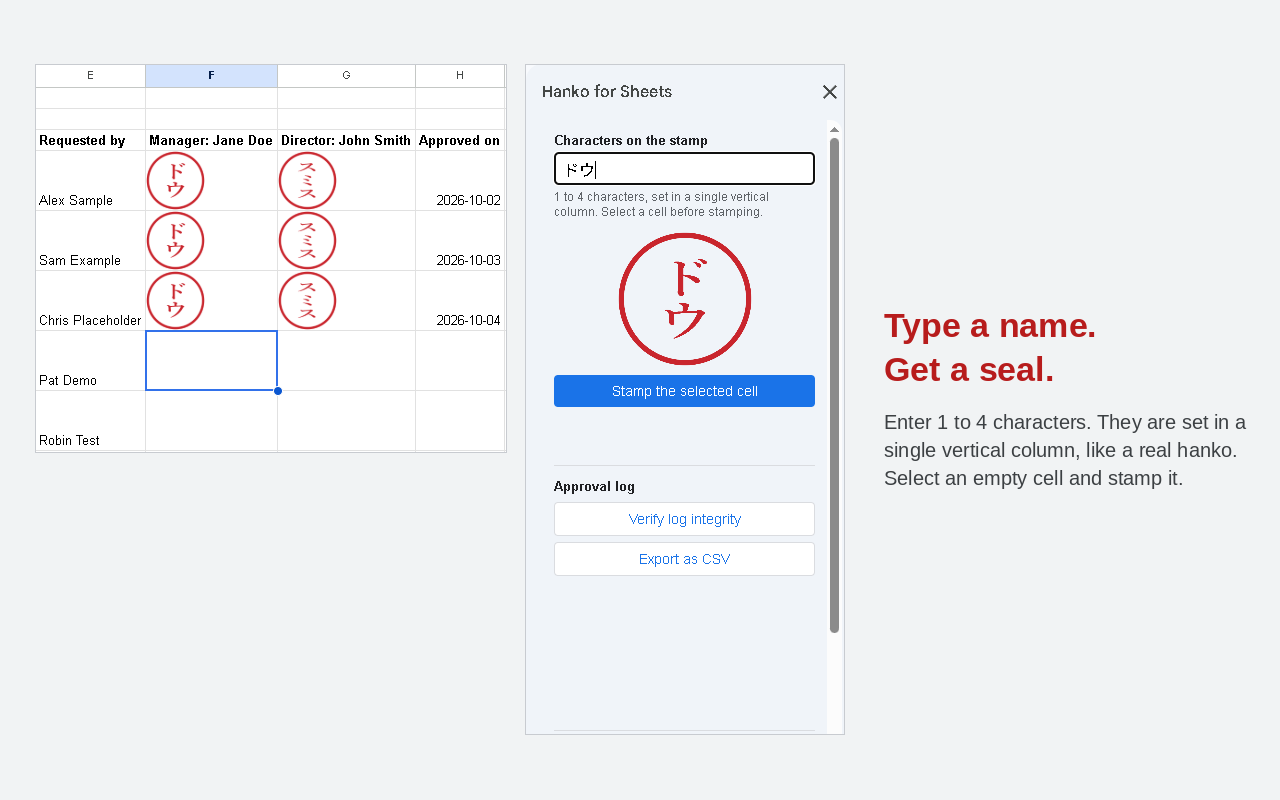Select the empty director cell for Robin Test
Screen dimensions: 1280x800
[x=346, y=420]
